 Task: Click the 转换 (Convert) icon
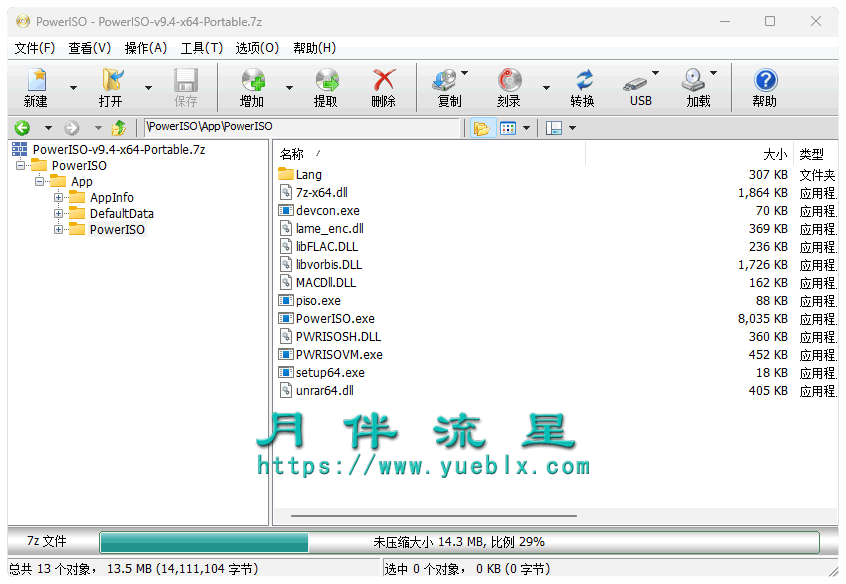coord(584,80)
